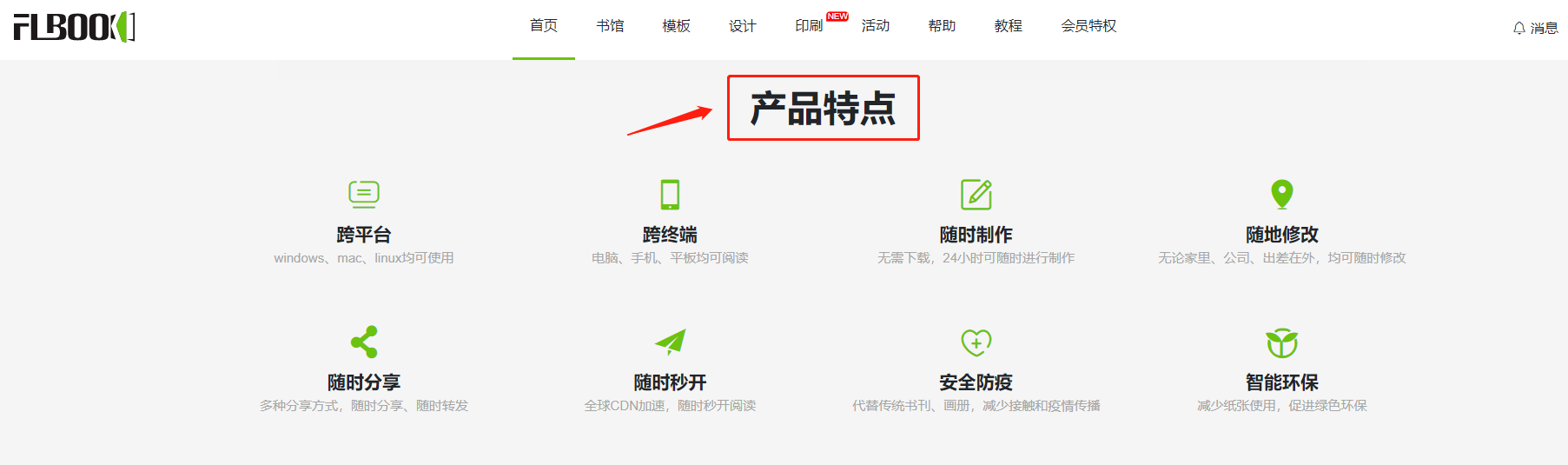Click the 跨平台 cross-platform monitor icon
Viewport: 1568px width, 465px height.
click(363, 194)
